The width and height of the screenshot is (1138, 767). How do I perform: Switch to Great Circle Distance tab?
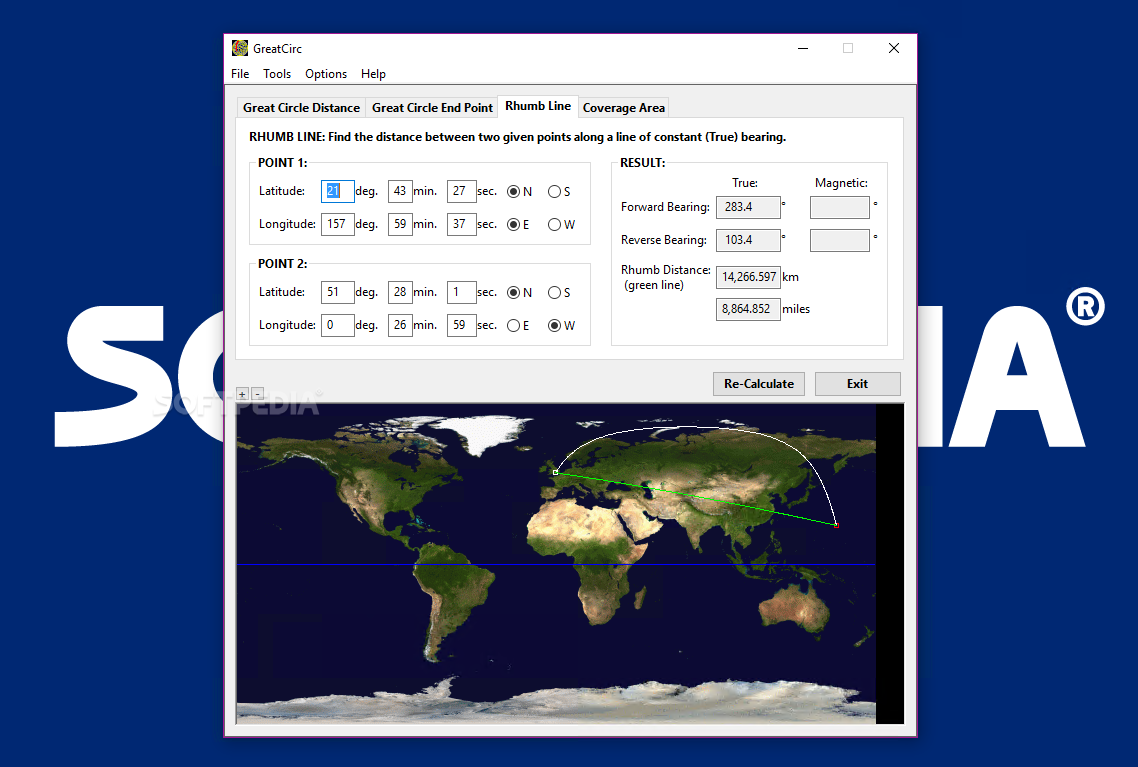pos(301,107)
